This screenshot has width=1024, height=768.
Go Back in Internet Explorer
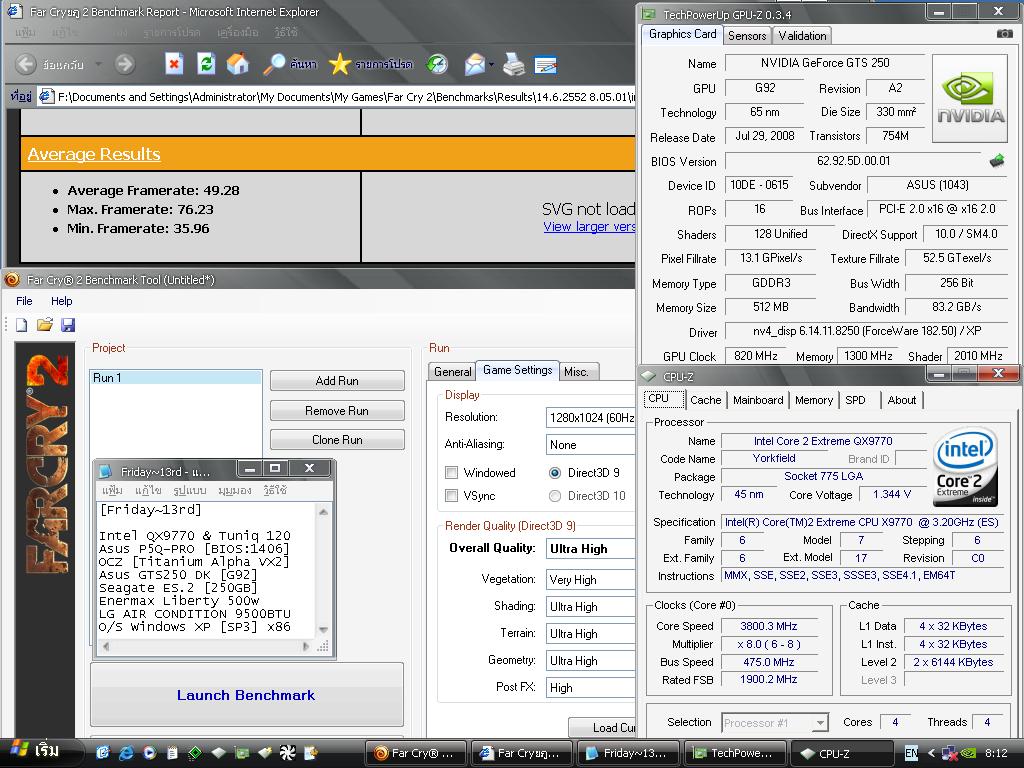pos(25,64)
